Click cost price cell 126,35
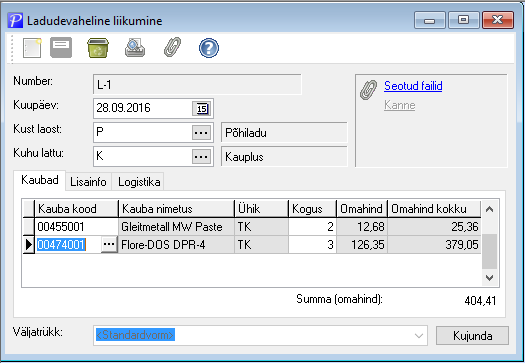The height and width of the screenshot is (363, 525). pos(362,245)
